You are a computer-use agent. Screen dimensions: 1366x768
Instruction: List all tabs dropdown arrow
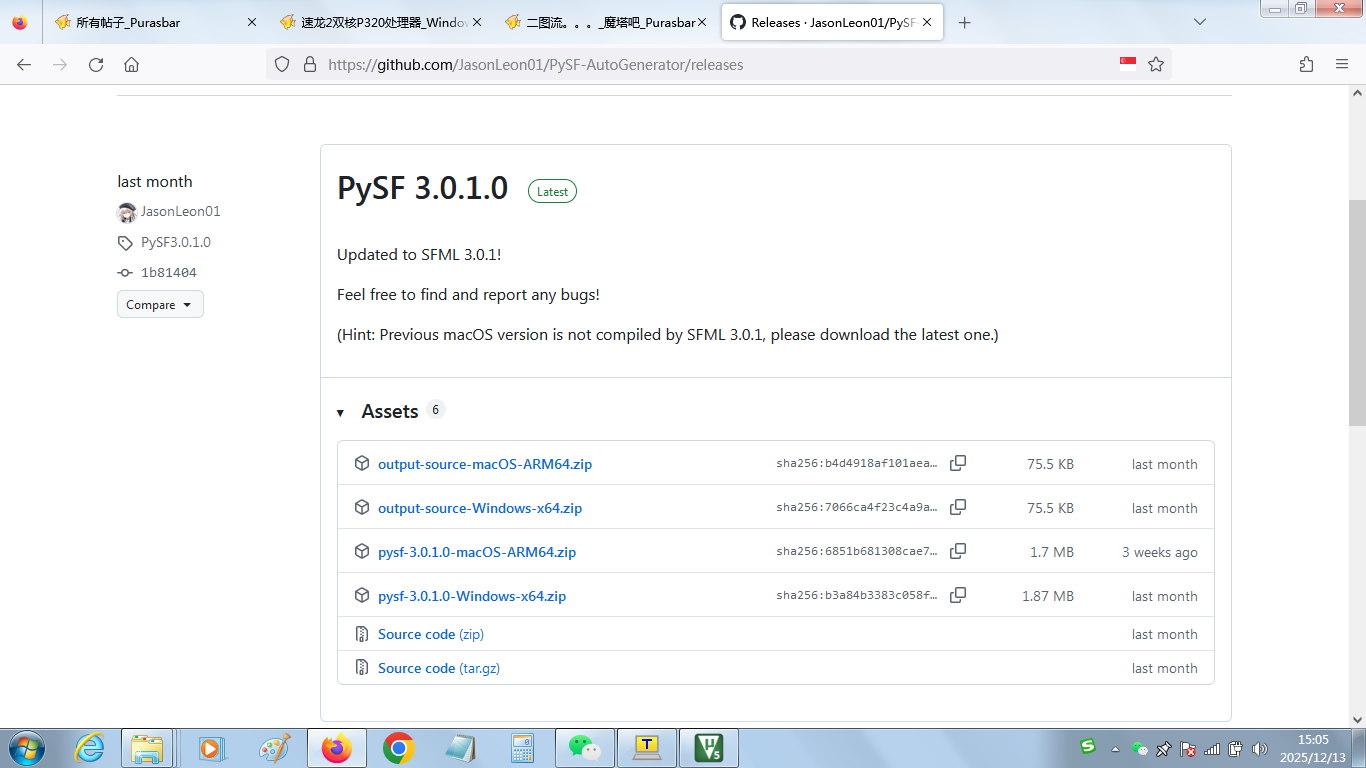pos(1200,22)
